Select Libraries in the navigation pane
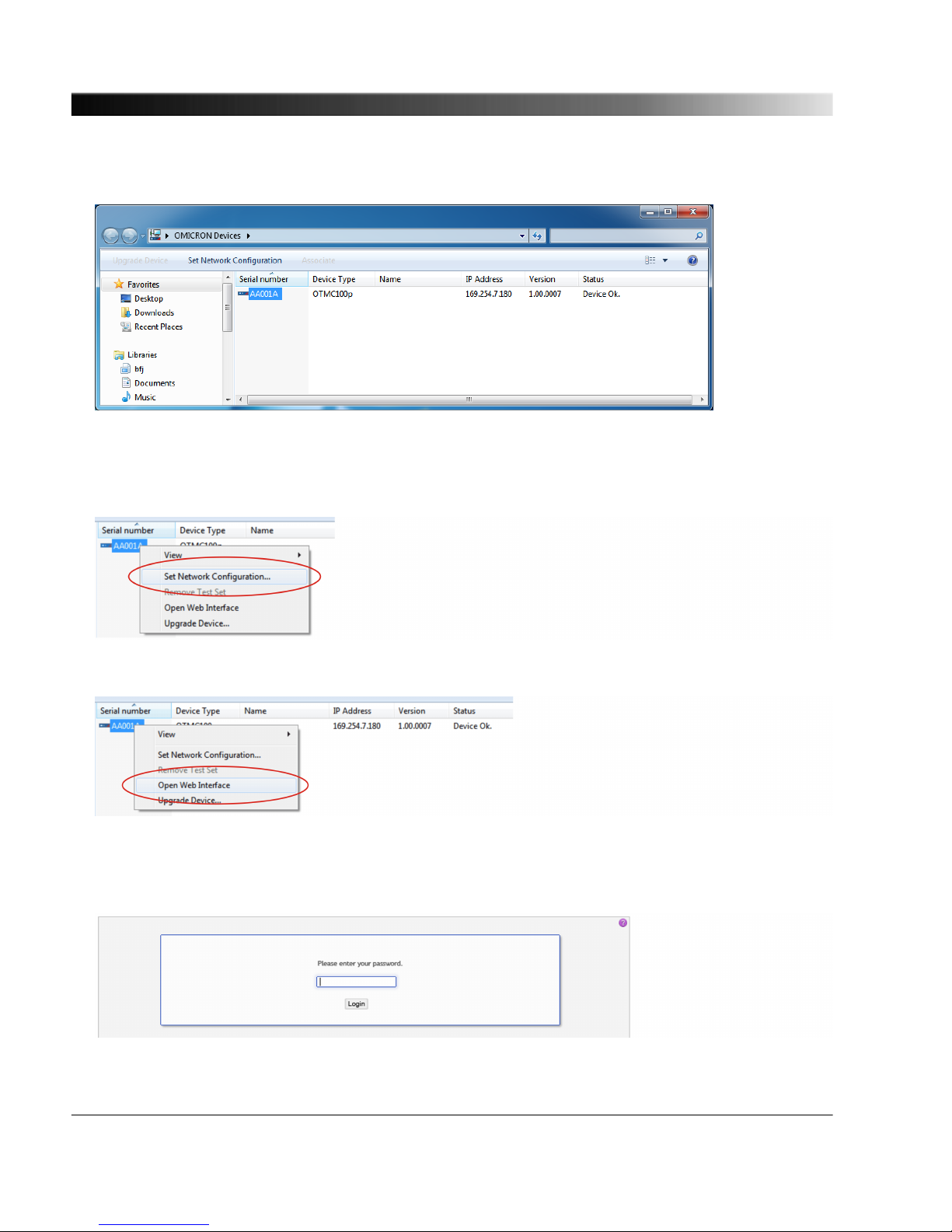952x1232 pixels. pyautogui.click(x=142, y=354)
